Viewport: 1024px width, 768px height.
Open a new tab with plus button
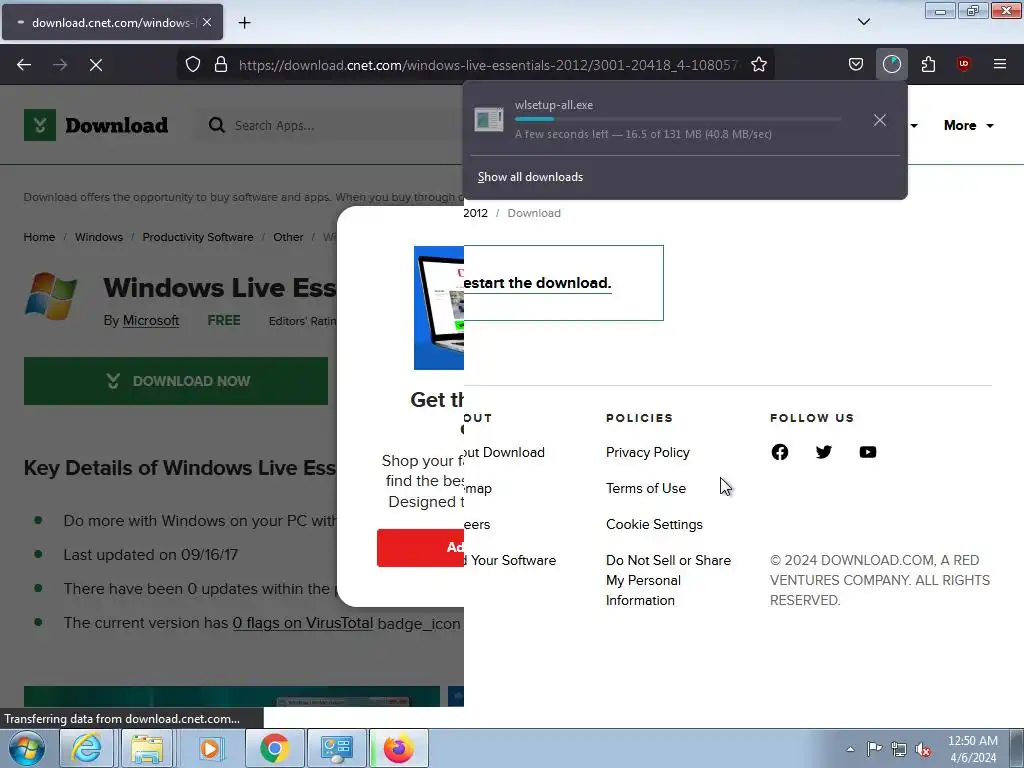[x=244, y=23]
